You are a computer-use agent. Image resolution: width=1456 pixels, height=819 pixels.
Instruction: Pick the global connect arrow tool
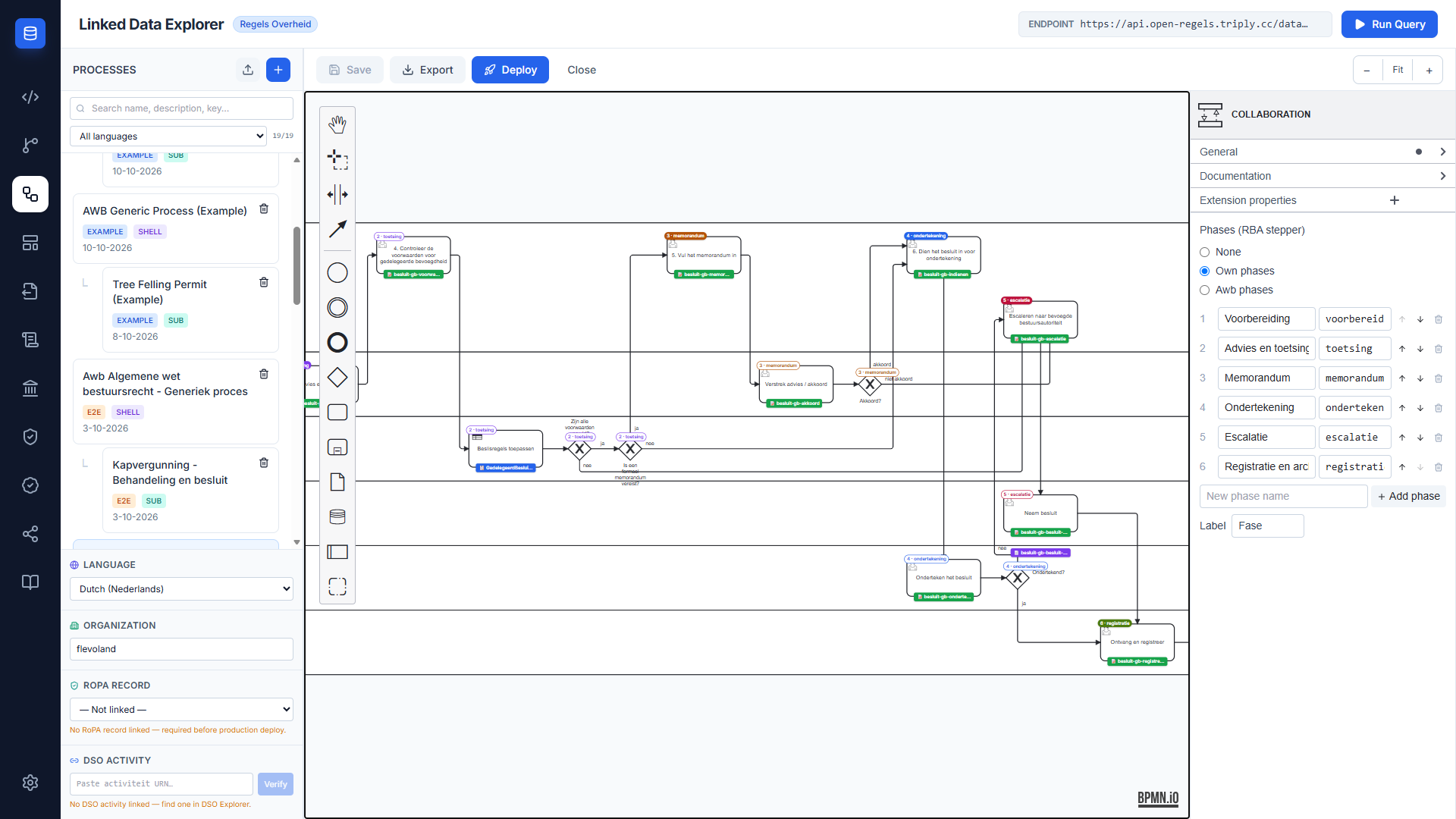(x=337, y=229)
